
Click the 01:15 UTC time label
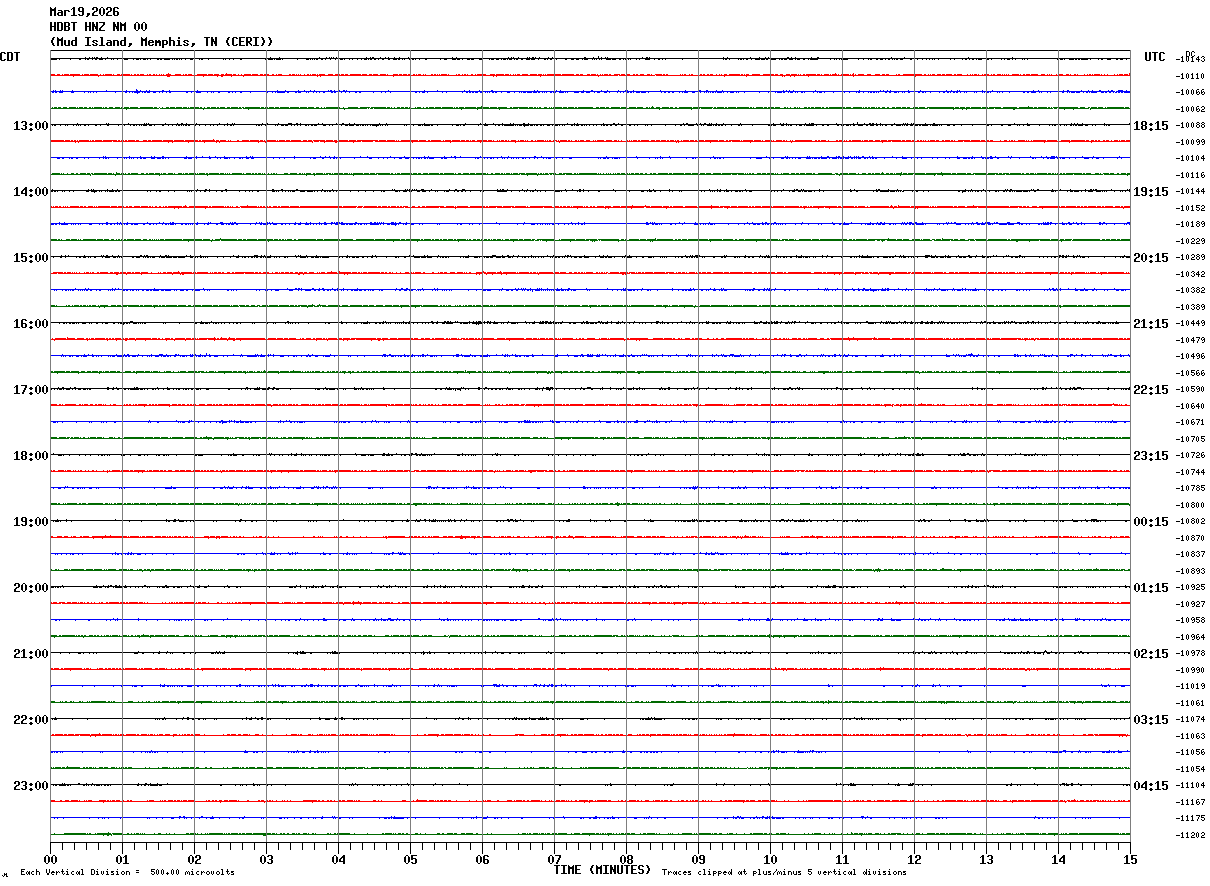click(x=1151, y=588)
